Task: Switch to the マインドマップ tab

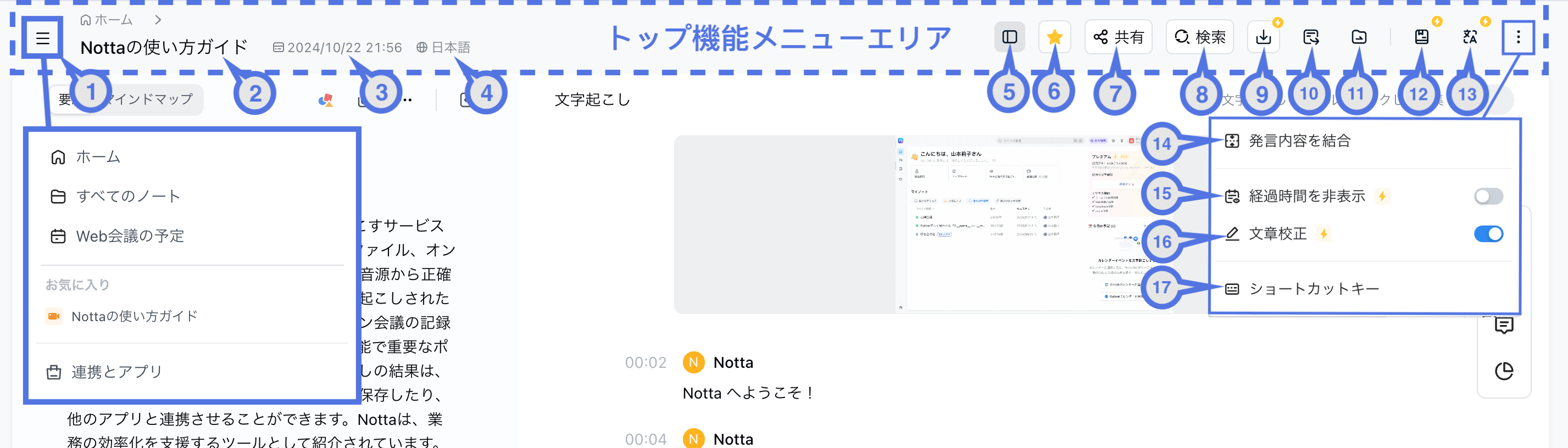Action: pos(150,99)
